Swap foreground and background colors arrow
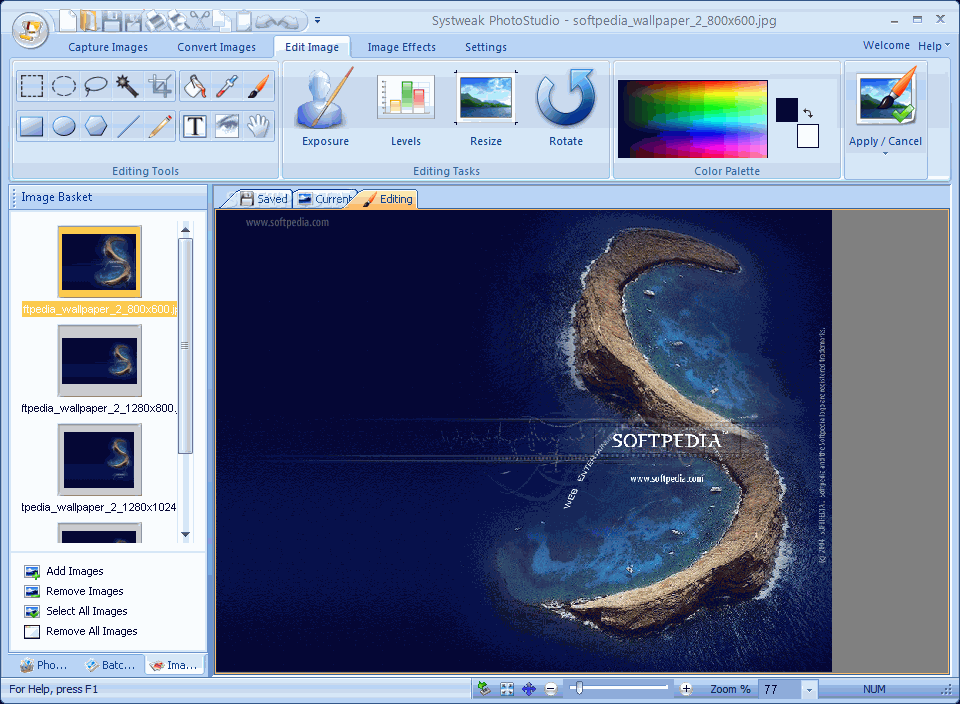Image resolution: width=960 pixels, height=704 pixels. [808, 113]
